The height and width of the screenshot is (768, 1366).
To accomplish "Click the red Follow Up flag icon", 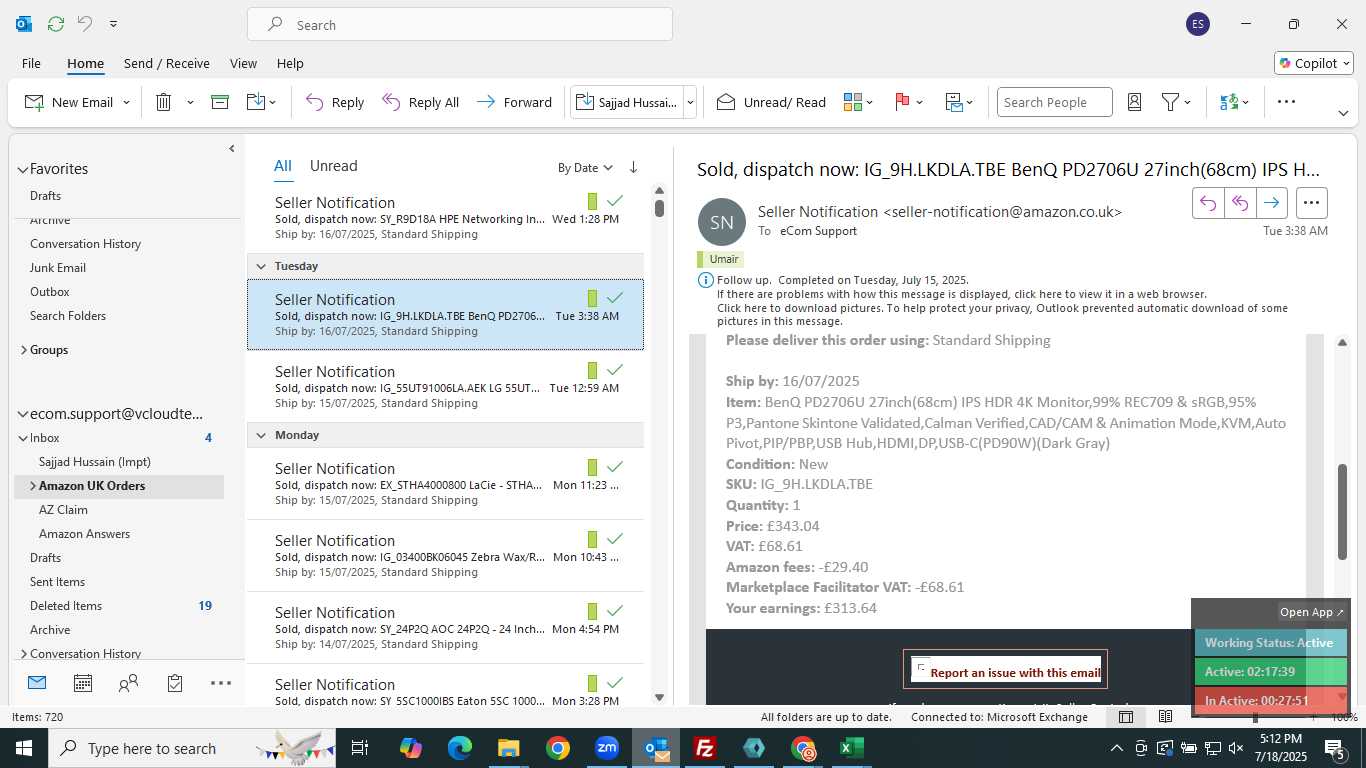I will 902,102.
